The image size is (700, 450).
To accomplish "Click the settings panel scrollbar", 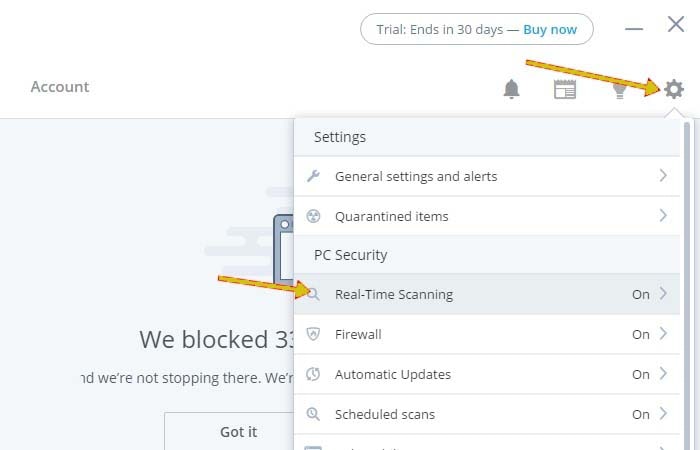I will pos(687,286).
